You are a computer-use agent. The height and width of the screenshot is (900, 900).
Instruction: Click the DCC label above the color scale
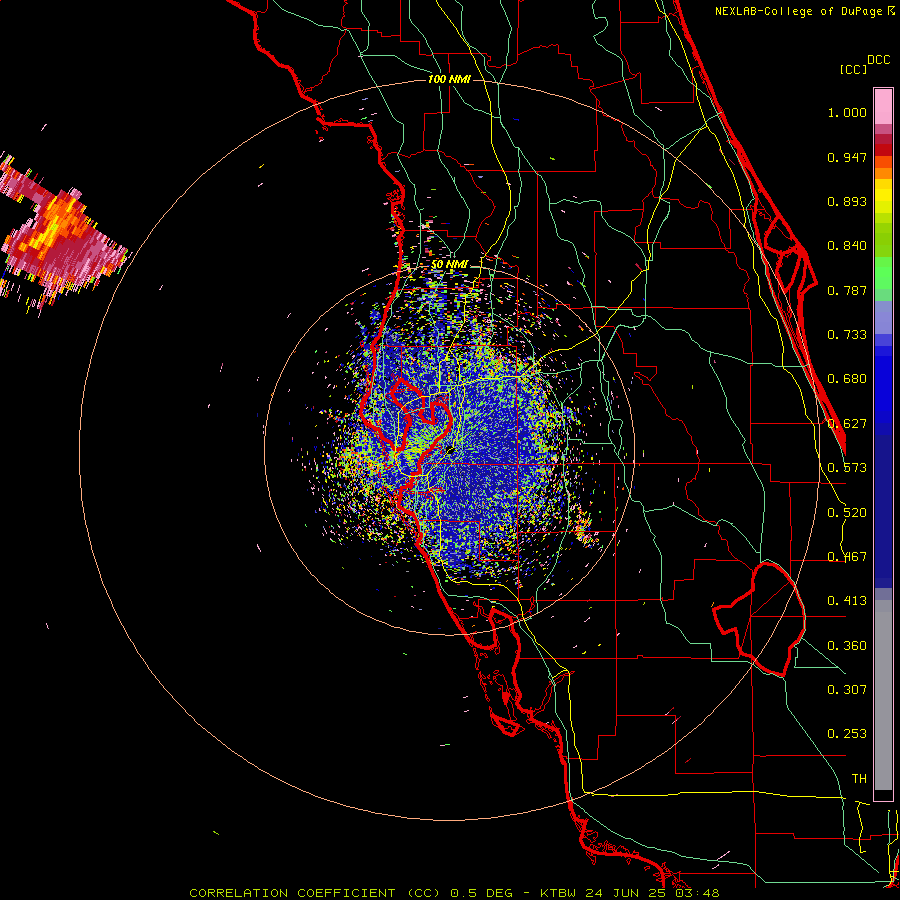(x=879, y=60)
